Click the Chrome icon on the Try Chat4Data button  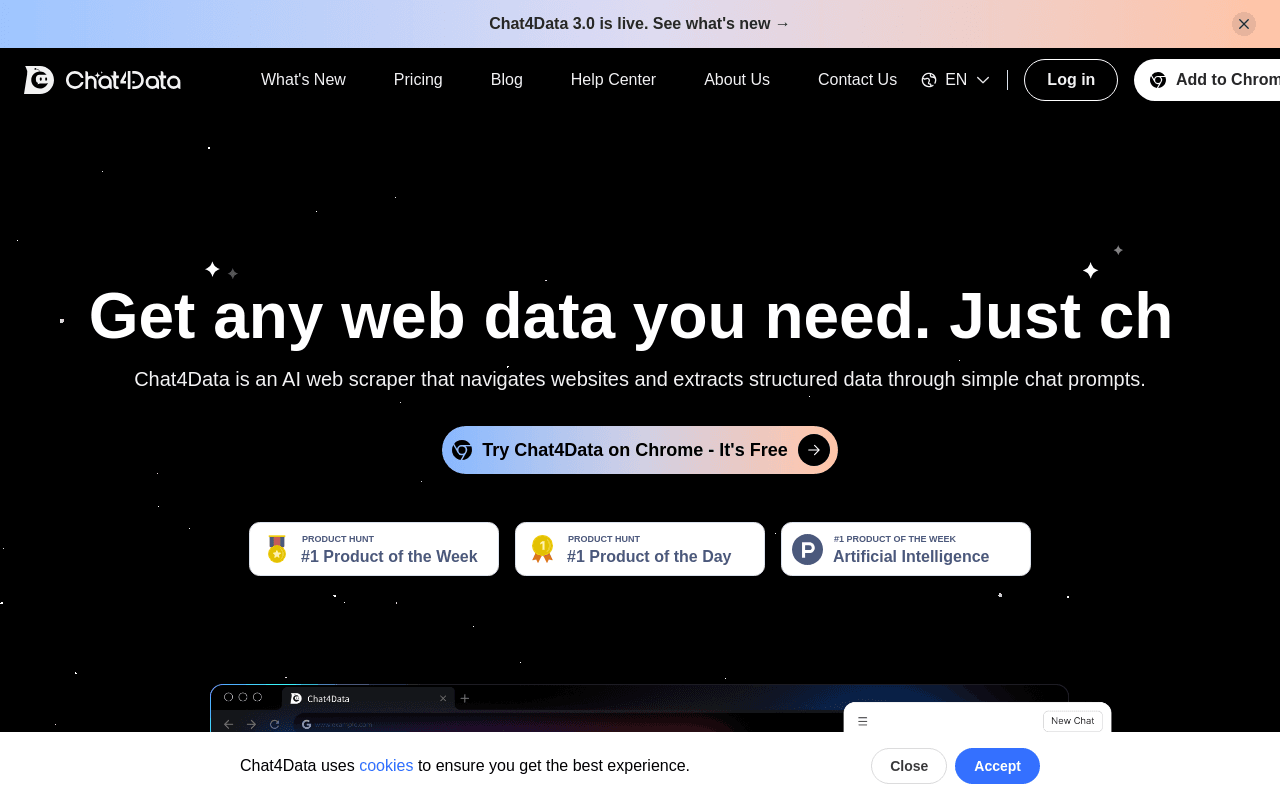click(x=462, y=450)
